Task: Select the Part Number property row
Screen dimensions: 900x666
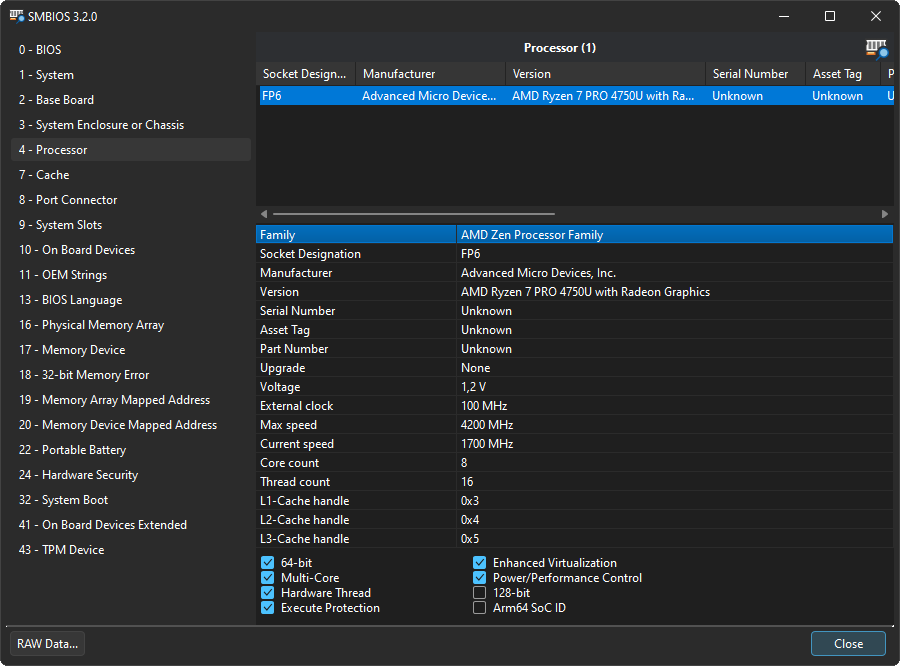Action: (x=575, y=349)
